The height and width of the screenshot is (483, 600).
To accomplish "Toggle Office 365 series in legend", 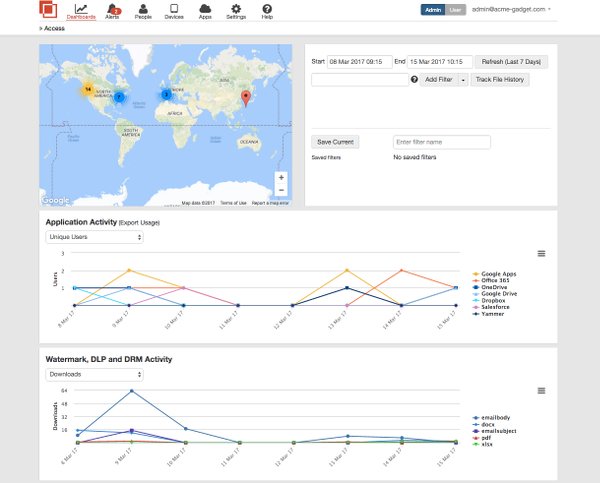I will point(491,281).
